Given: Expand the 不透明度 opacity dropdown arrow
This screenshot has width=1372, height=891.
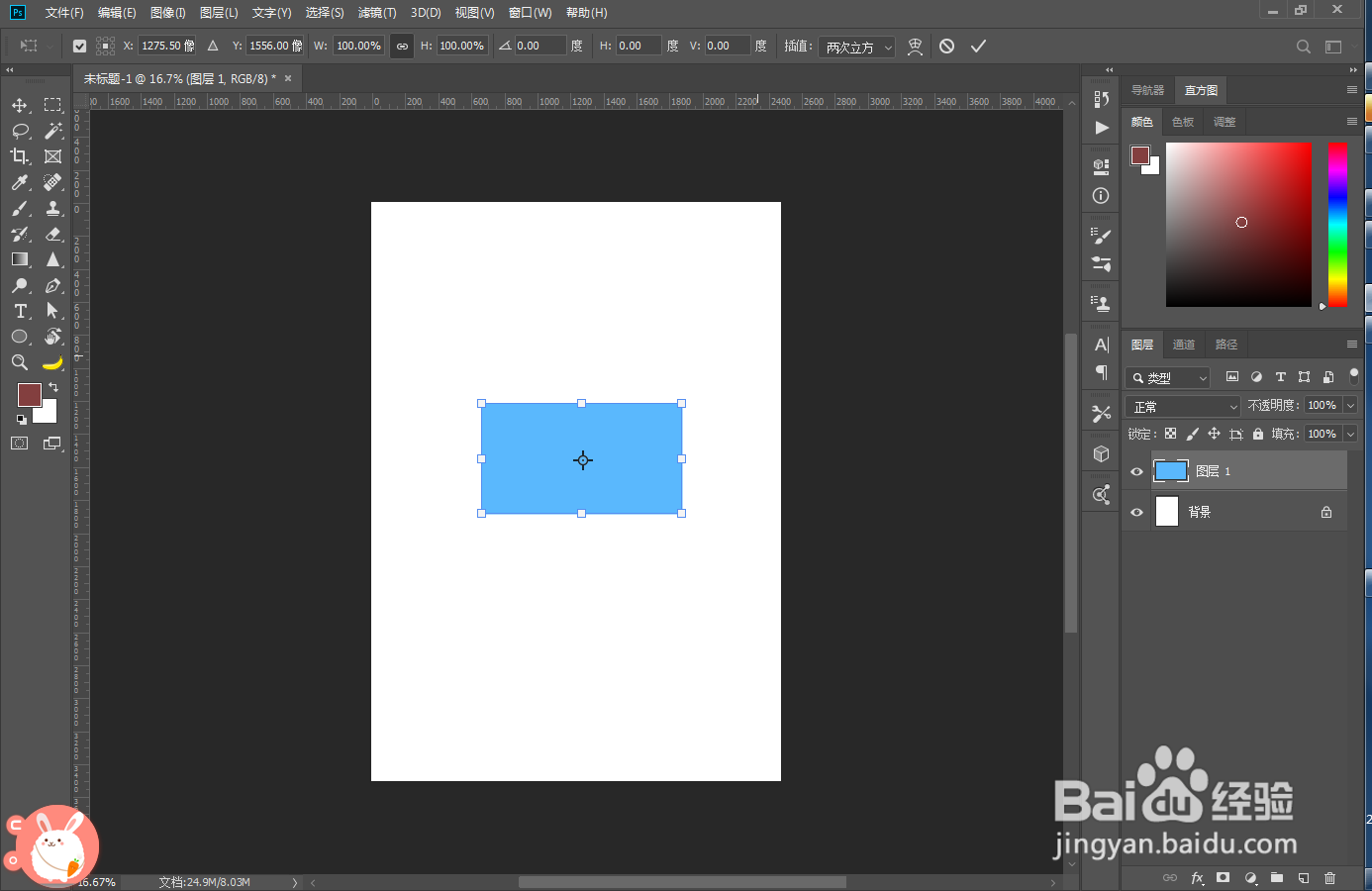Looking at the screenshot, I should tap(1350, 405).
